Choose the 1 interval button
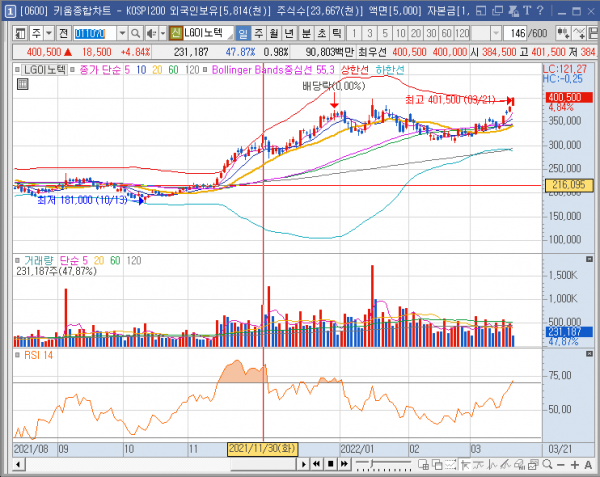Image resolution: width=600 pixels, height=477 pixels. (x=354, y=34)
